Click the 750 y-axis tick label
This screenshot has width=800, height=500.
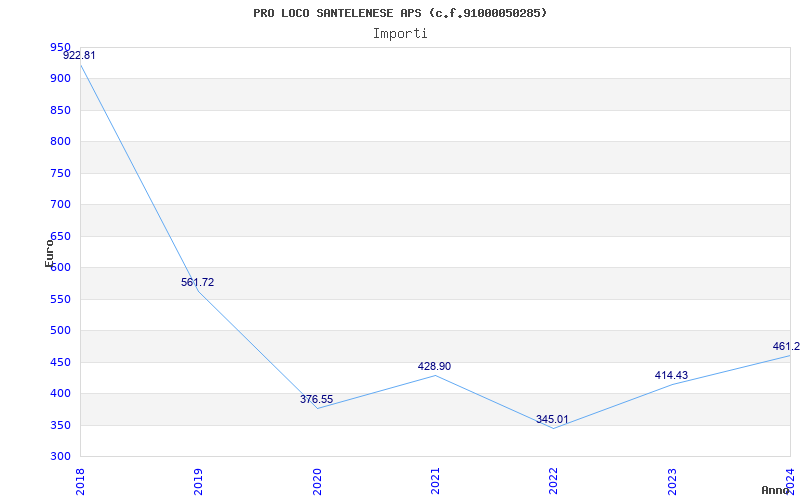(x=60, y=173)
